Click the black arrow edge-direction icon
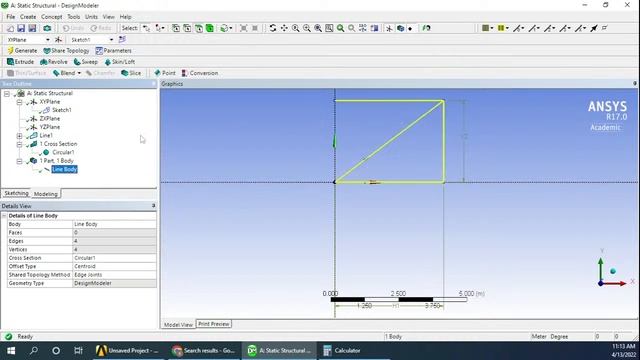Viewport: 640px width, 360px height. pyautogui.click(x=594, y=28)
